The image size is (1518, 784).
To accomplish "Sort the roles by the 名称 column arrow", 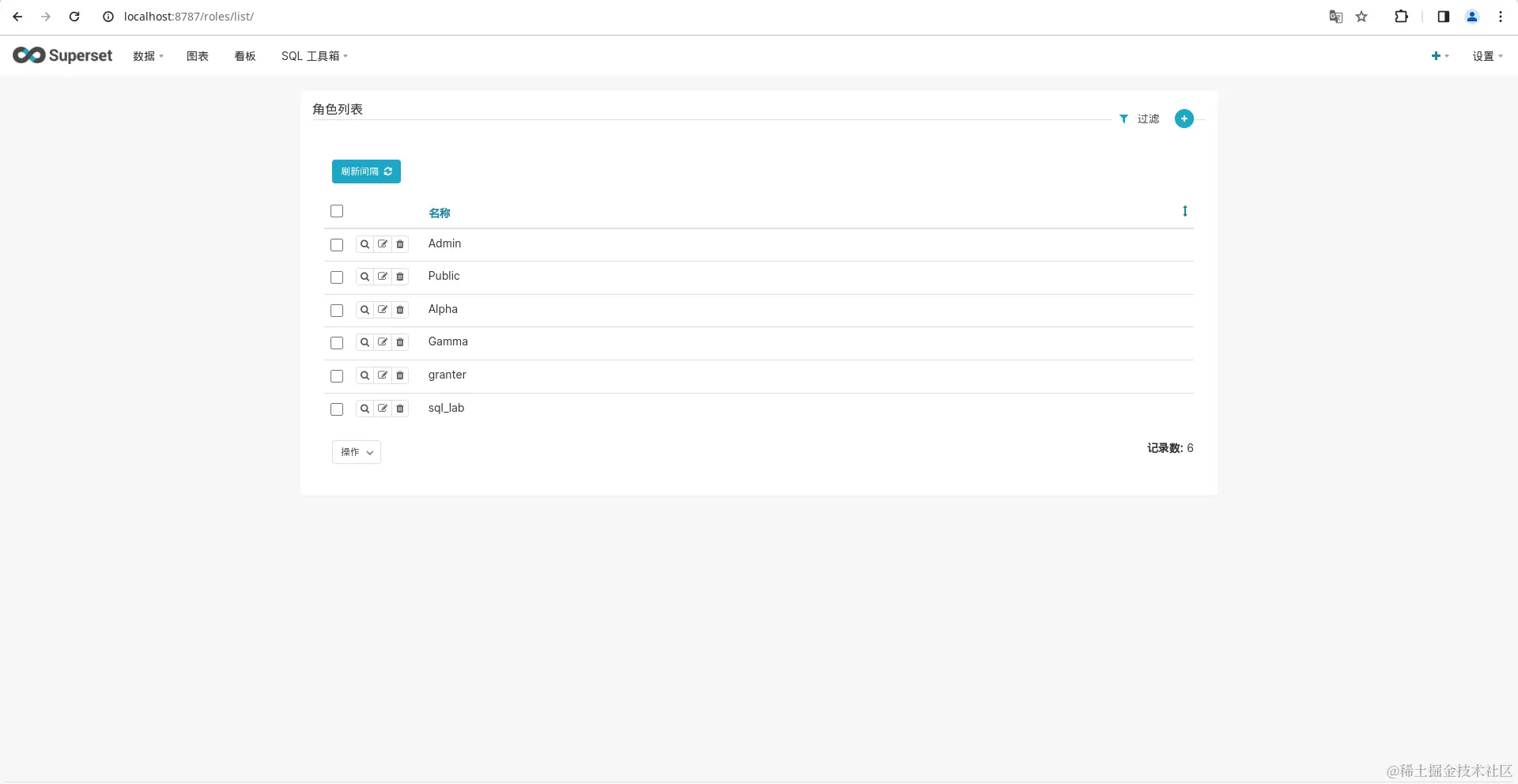I will coord(1184,211).
